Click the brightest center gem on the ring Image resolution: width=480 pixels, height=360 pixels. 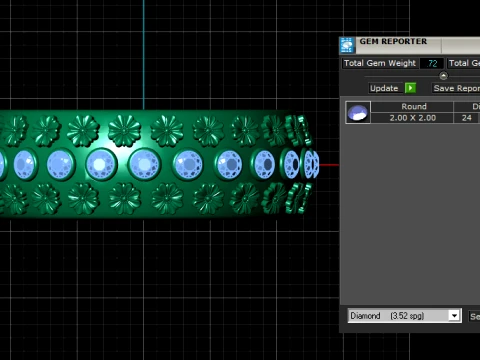(100, 164)
